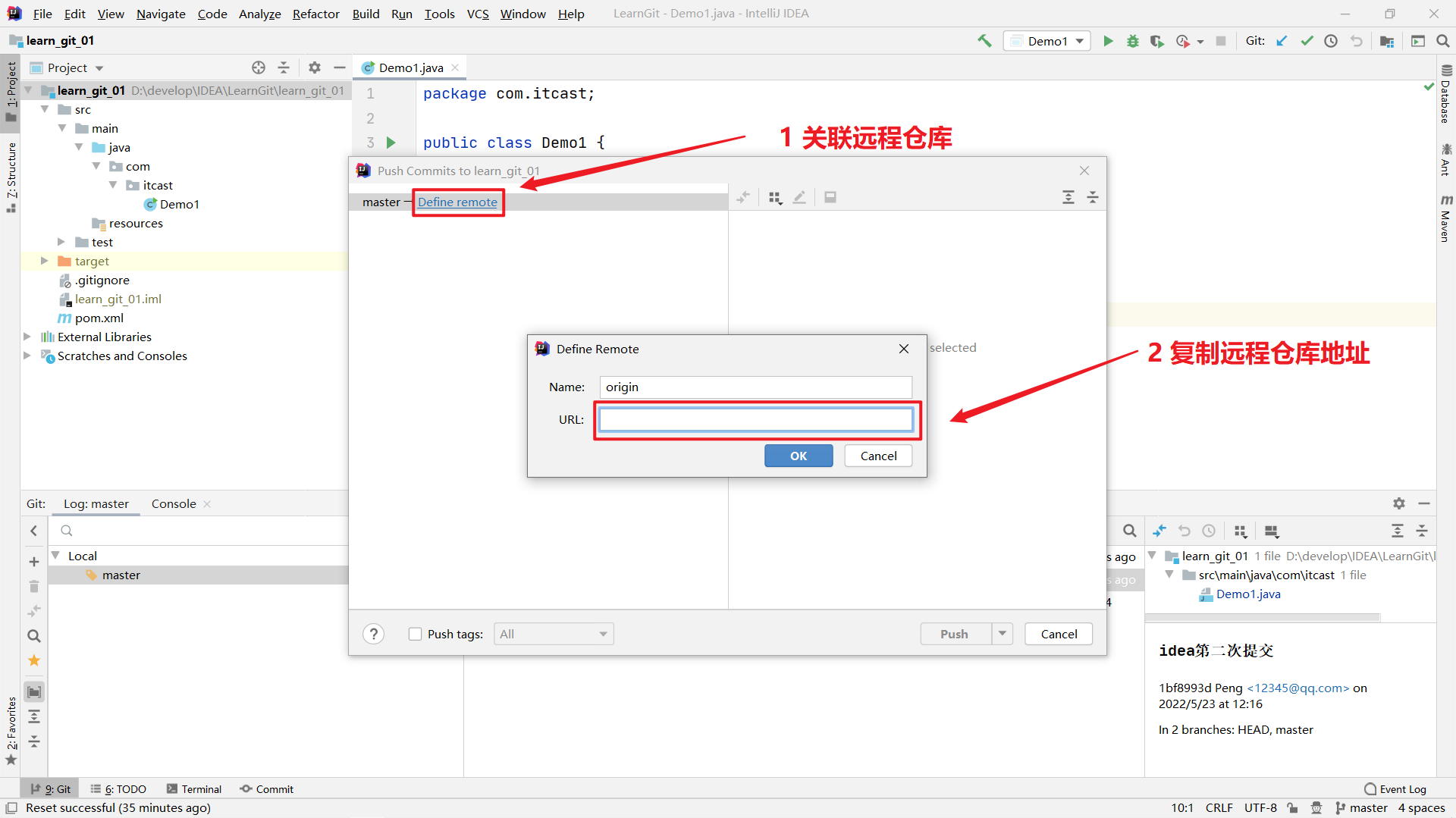Open the Commit tool window
This screenshot has height=818, width=1456.
coord(267,789)
